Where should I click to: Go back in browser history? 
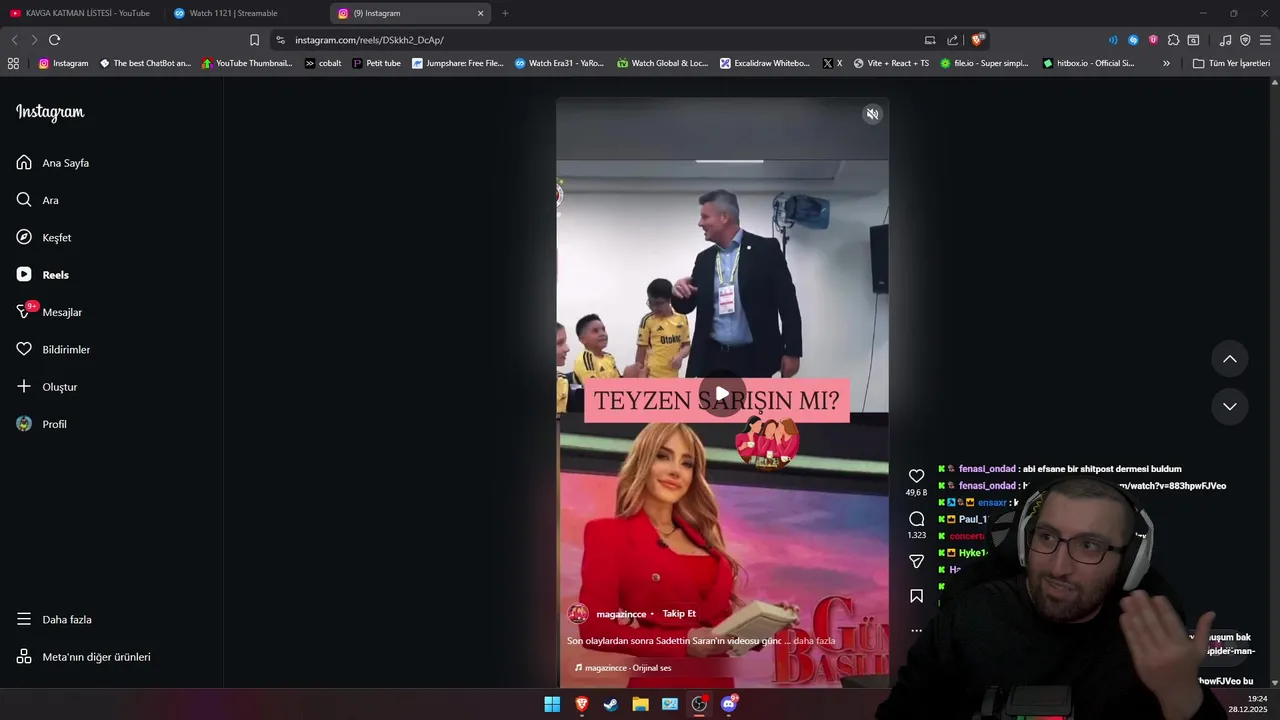point(14,40)
